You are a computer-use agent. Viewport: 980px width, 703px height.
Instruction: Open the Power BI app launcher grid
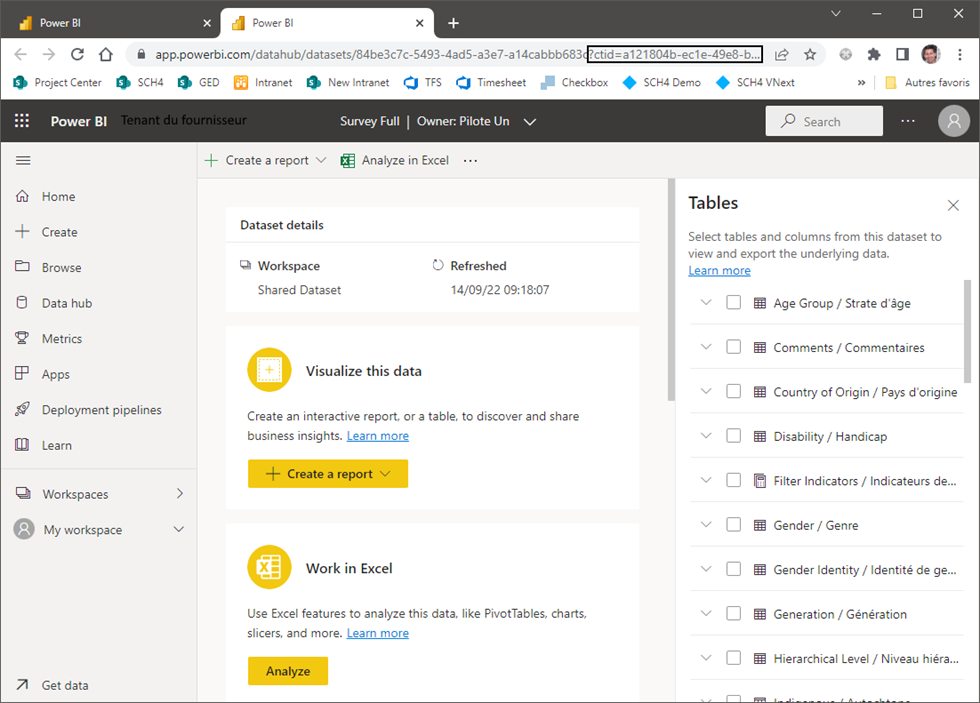point(22,121)
